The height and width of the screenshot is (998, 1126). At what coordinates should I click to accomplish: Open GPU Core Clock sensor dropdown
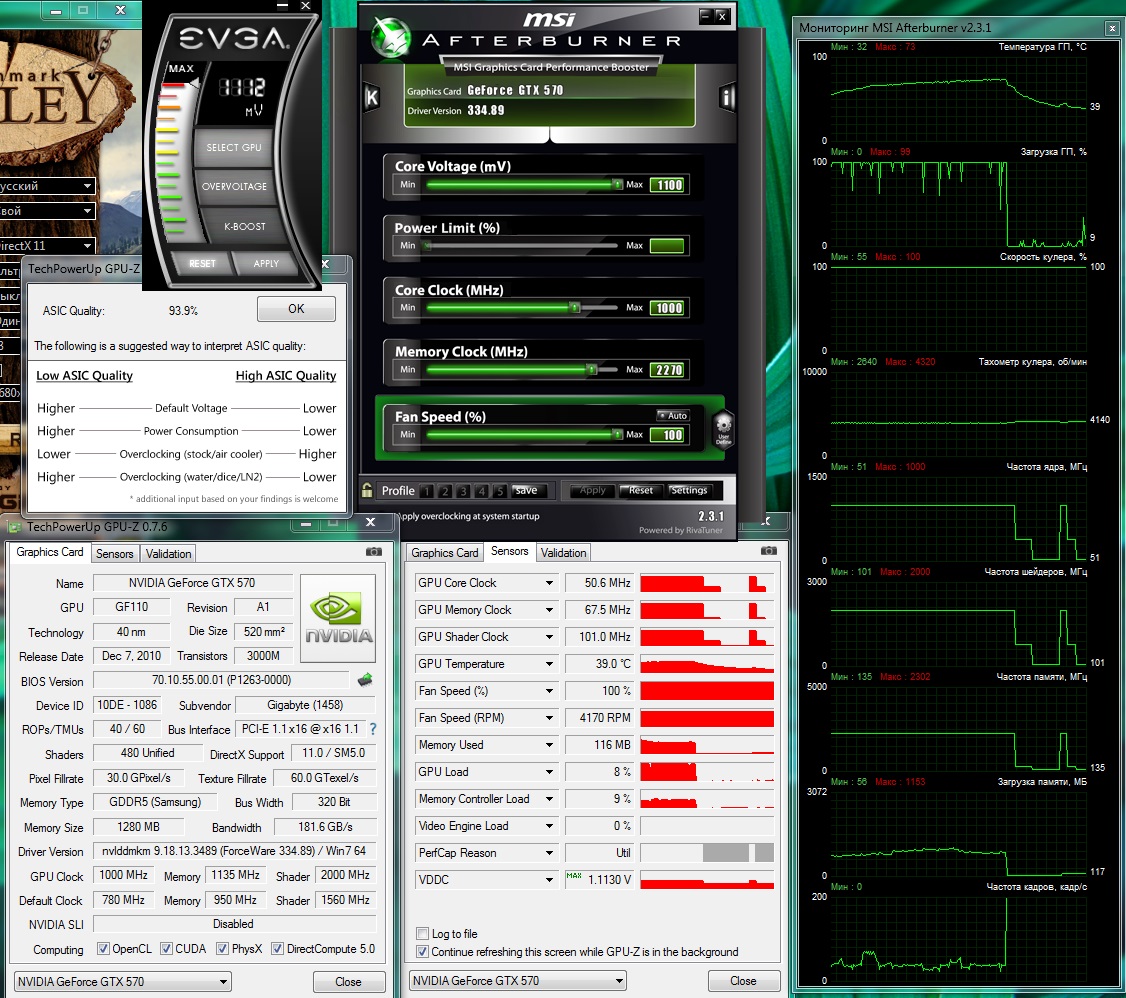[549, 583]
